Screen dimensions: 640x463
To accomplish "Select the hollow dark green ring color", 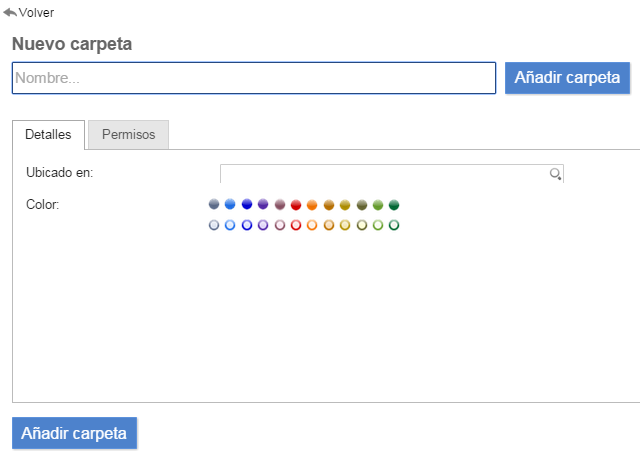I will (394, 225).
